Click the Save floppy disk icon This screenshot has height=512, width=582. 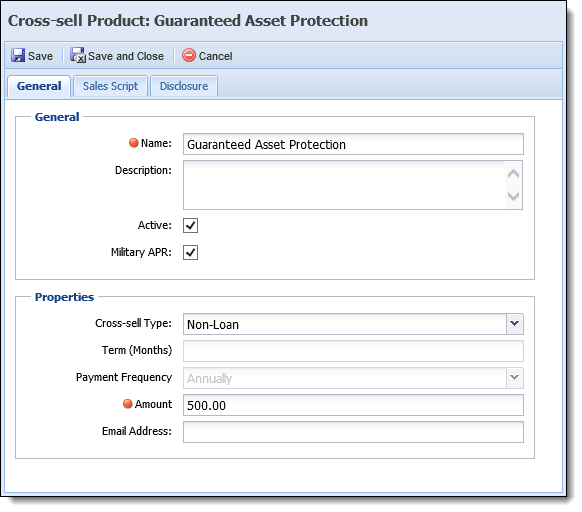click(x=18, y=55)
